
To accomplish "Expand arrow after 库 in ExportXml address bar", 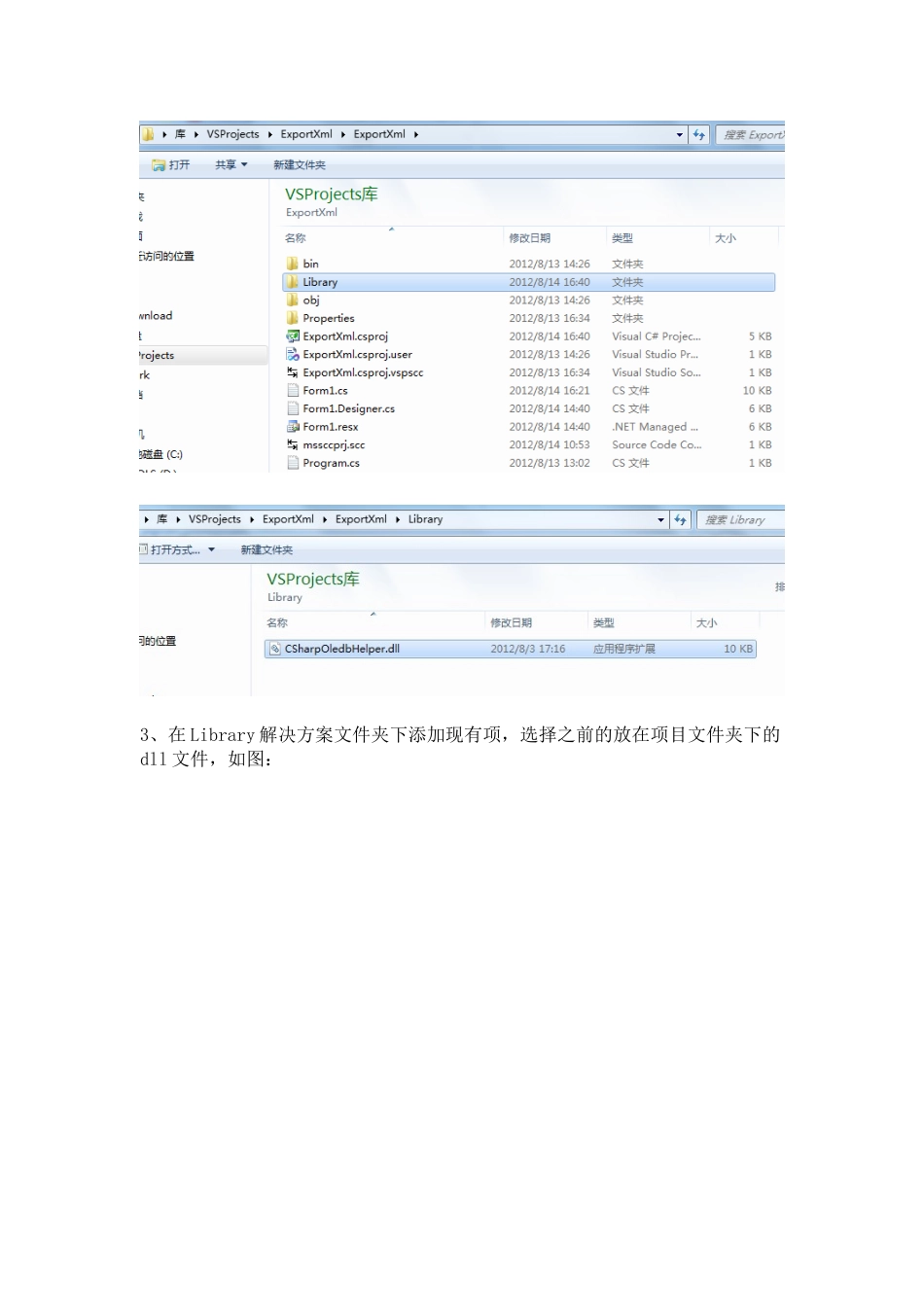I will (x=195, y=135).
